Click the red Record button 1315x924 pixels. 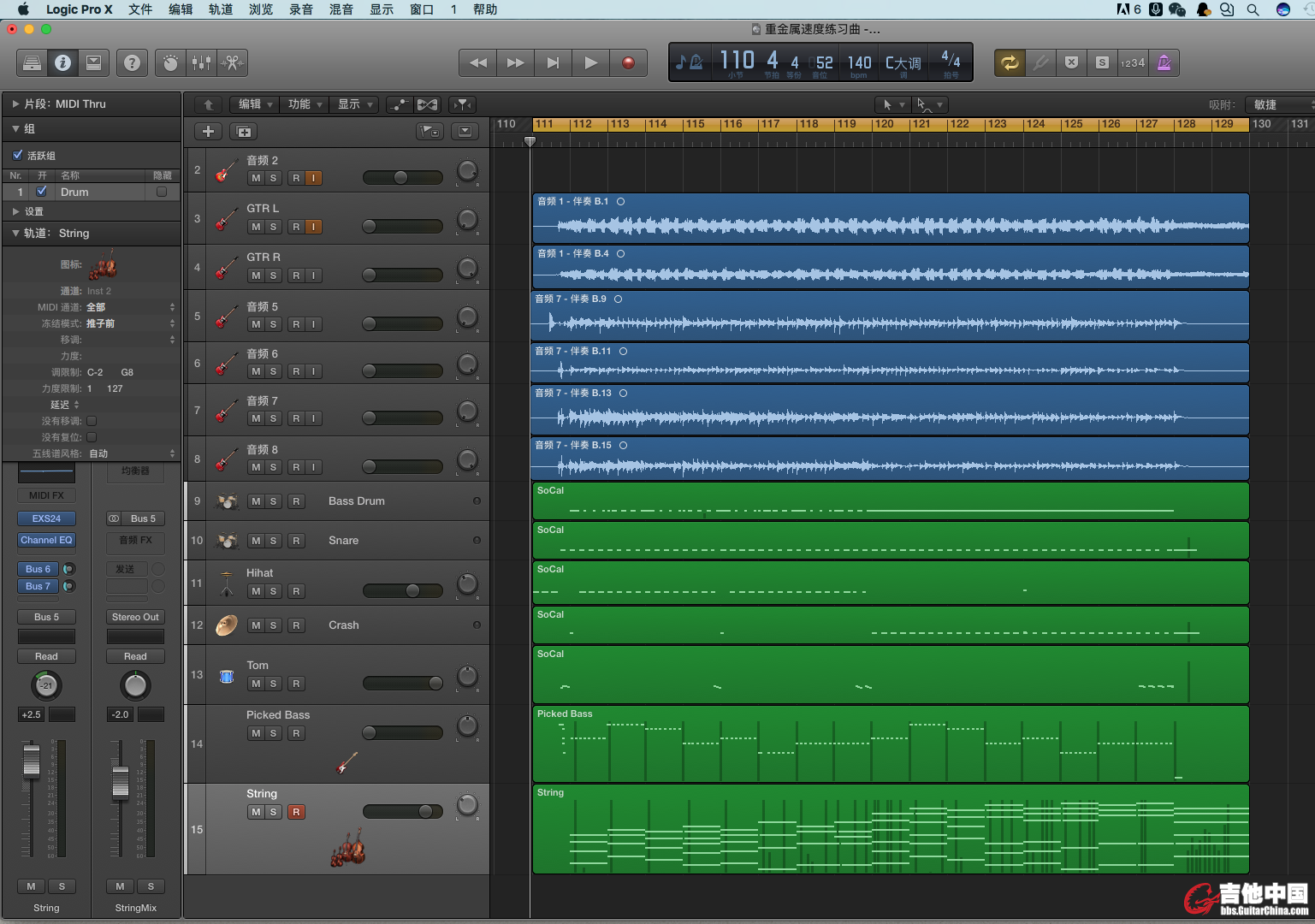click(x=628, y=62)
